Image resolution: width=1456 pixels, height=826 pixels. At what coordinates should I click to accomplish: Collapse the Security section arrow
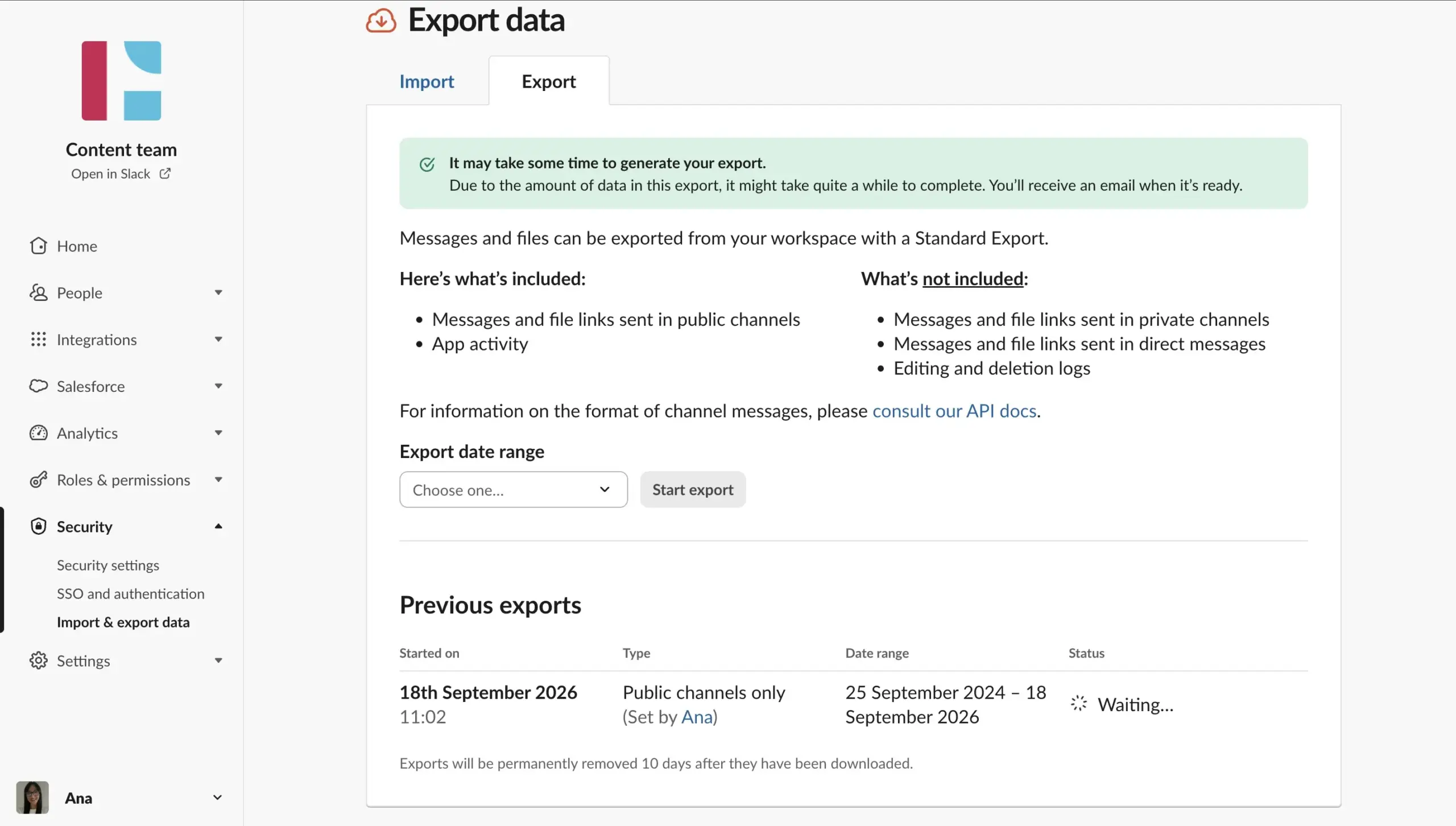[x=218, y=526]
